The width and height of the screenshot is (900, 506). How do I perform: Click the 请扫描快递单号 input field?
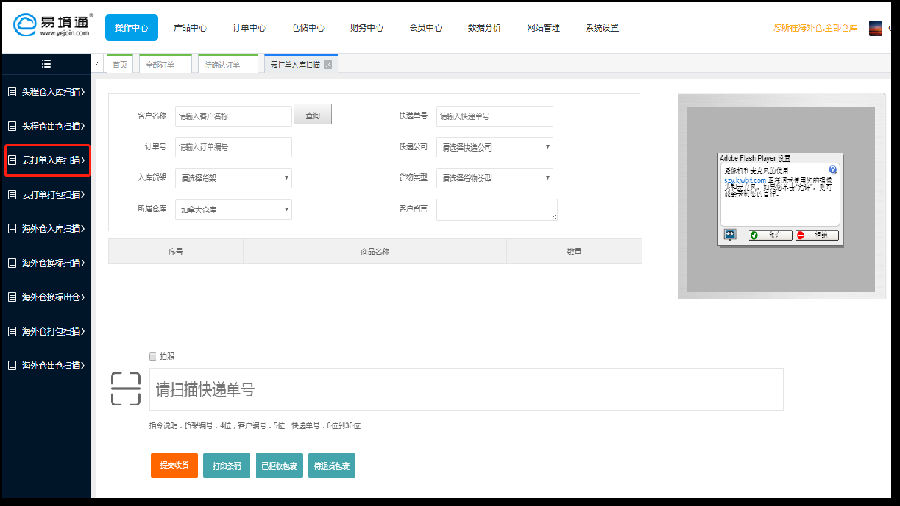(465, 389)
